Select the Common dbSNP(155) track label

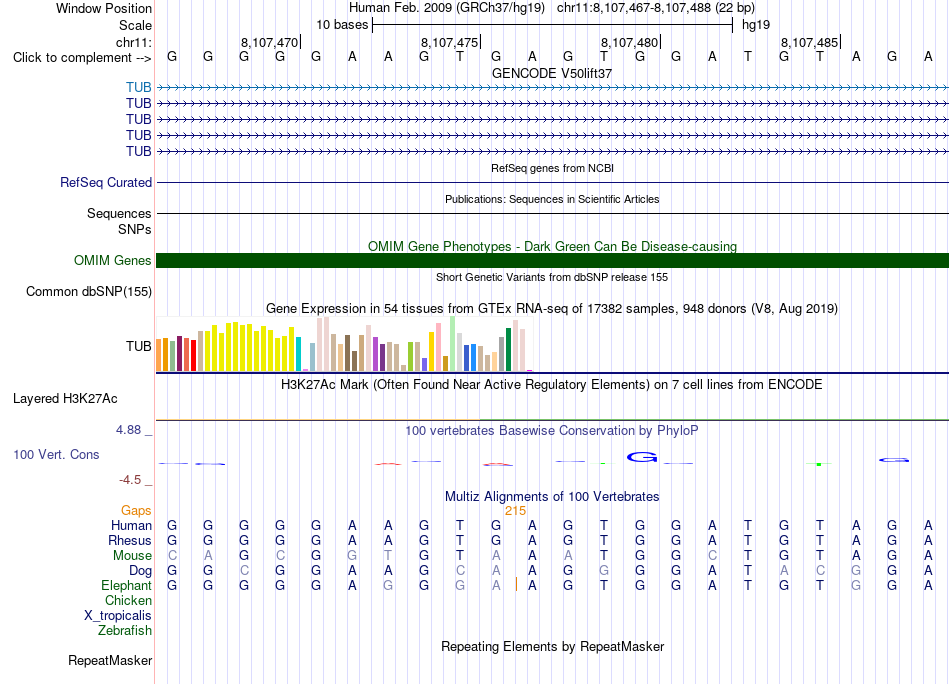click(x=88, y=291)
